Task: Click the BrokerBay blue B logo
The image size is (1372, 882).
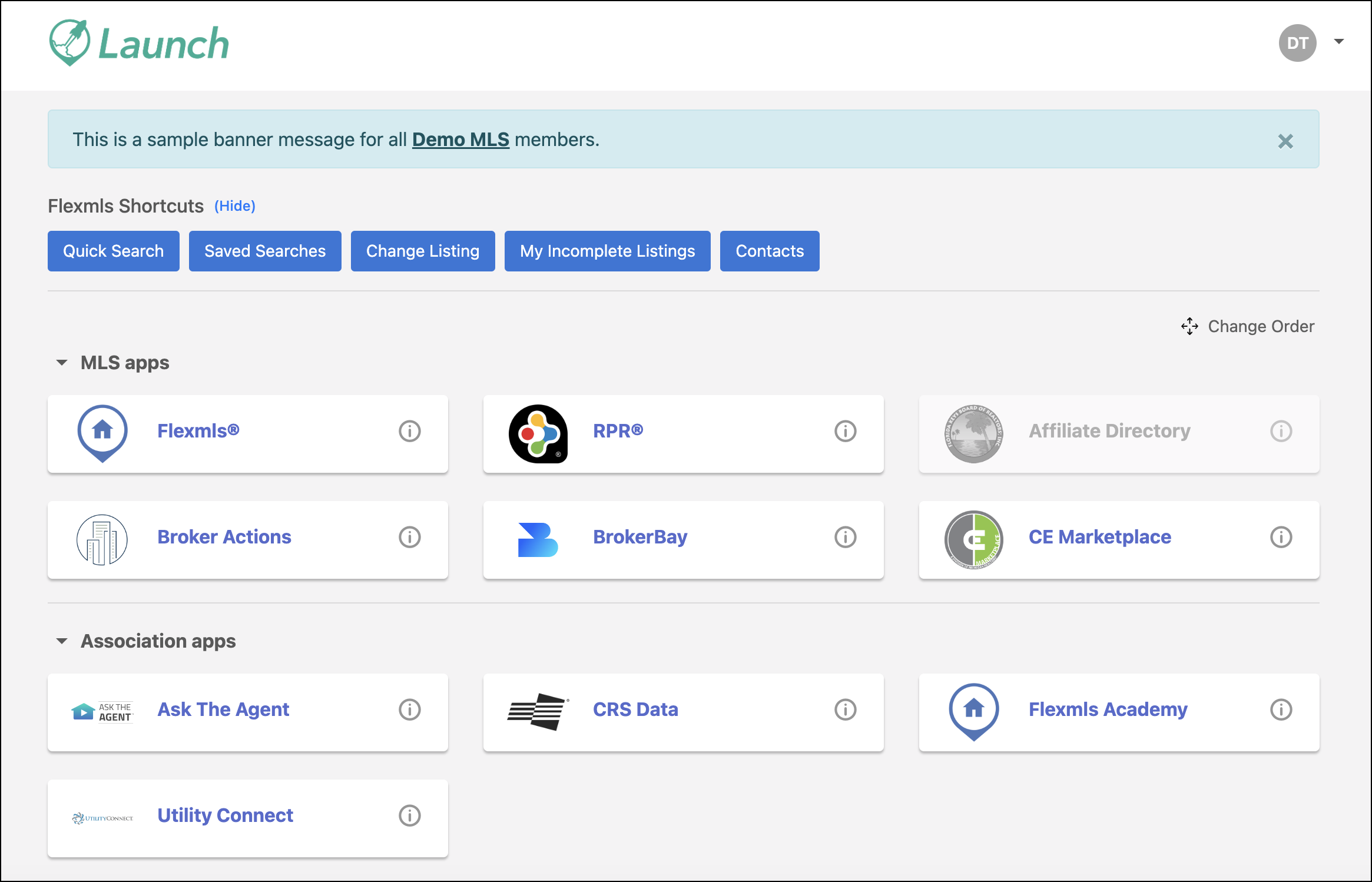Action: 538,540
